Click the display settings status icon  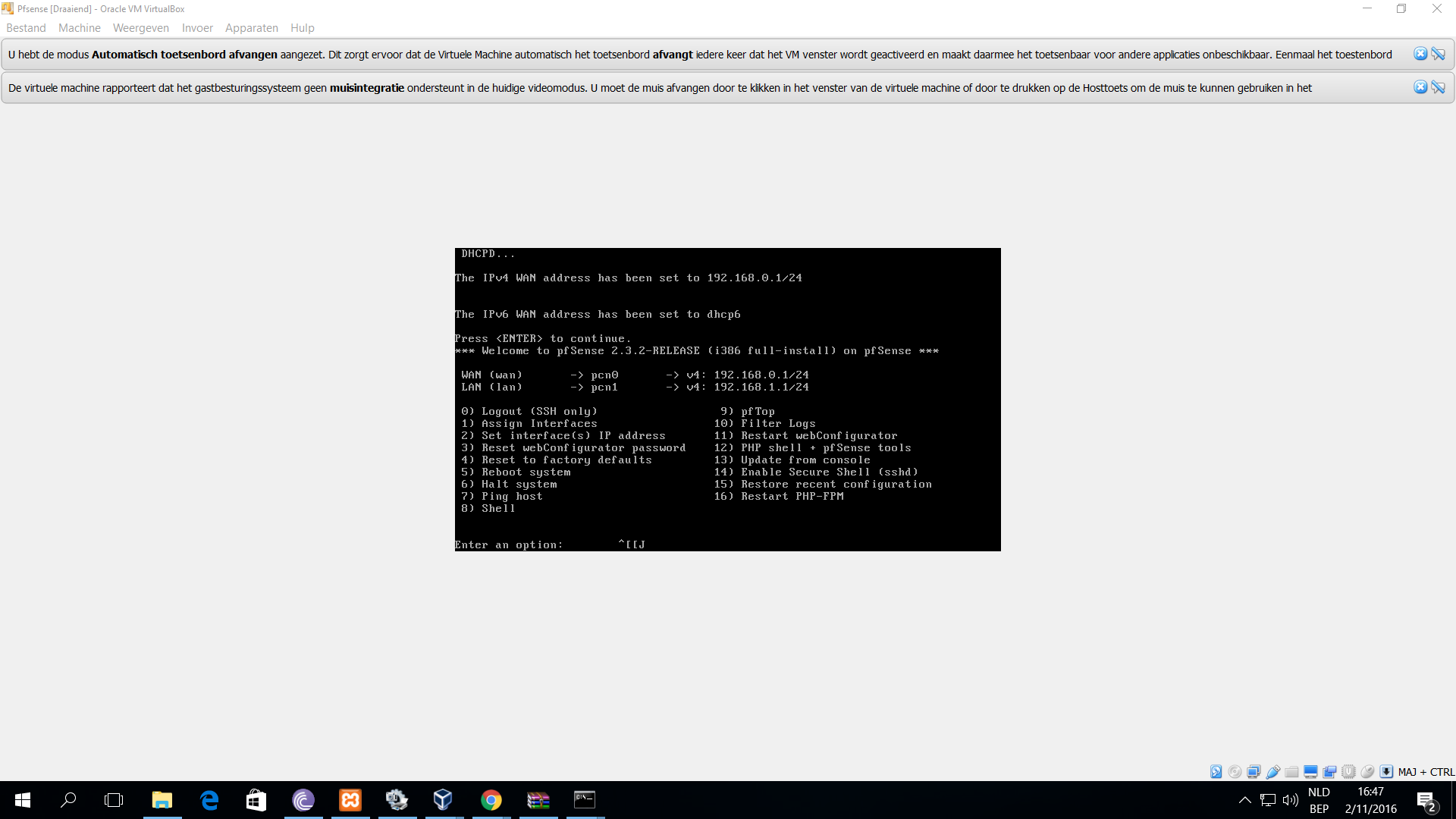pyautogui.click(x=1310, y=772)
